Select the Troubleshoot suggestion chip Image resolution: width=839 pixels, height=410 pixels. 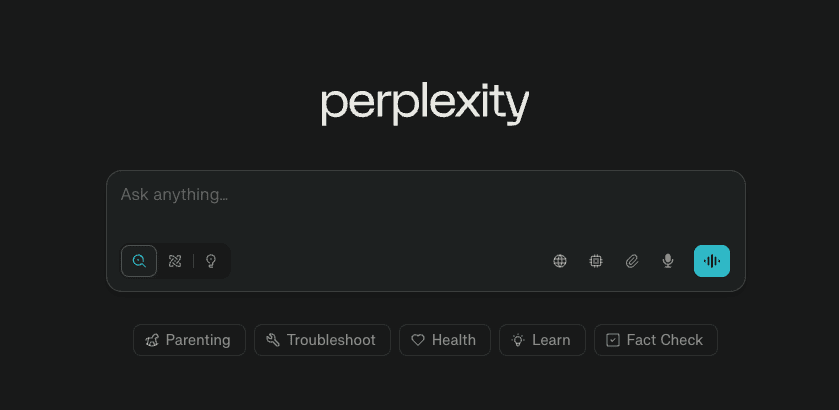pyautogui.click(x=322, y=340)
